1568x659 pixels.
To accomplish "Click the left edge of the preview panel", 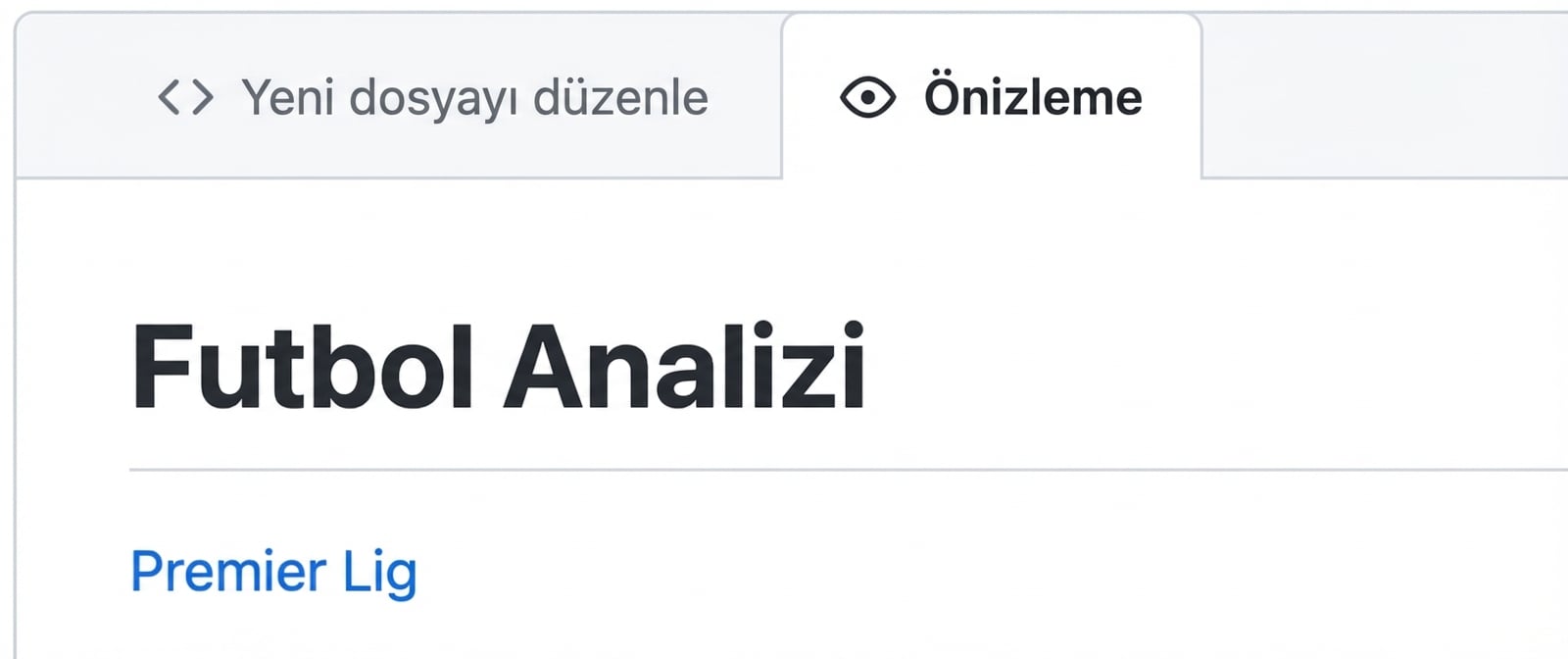I will (x=29, y=392).
